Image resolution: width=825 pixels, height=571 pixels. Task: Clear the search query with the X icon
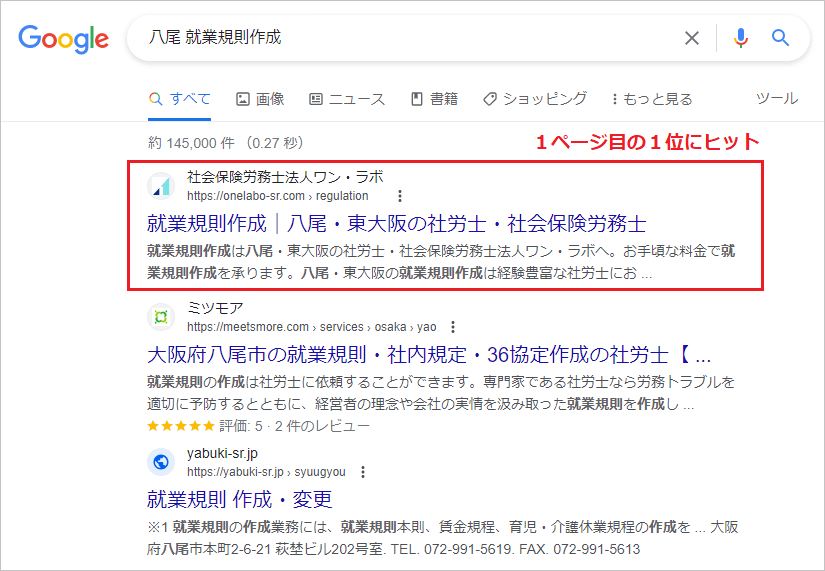tap(691, 38)
